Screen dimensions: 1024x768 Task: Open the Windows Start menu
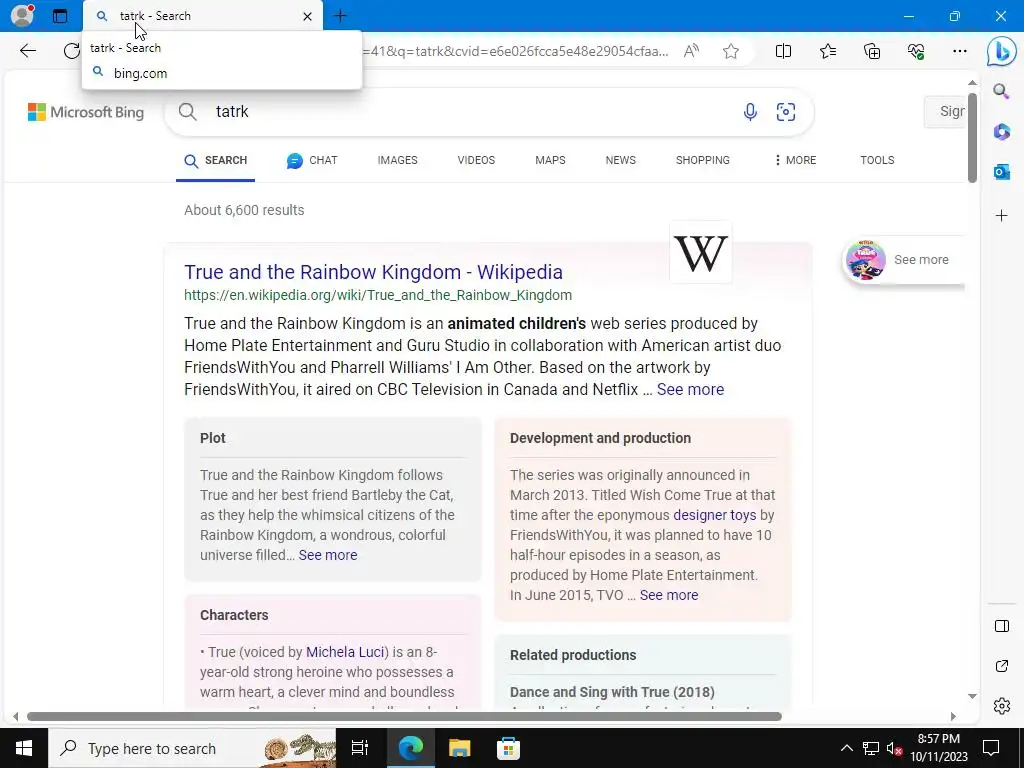tap(24, 748)
